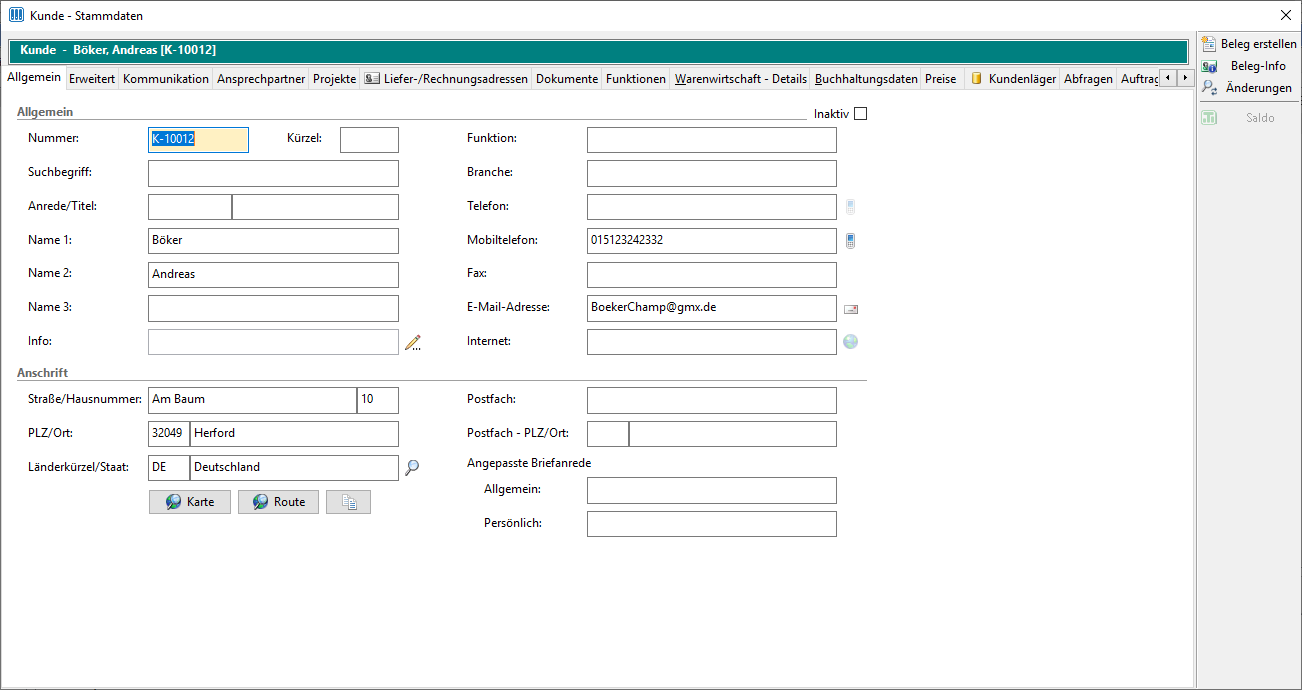The image size is (1302, 690).
Task: Close the Kunde - Stammdaten window
Action: [x=1286, y=15]
